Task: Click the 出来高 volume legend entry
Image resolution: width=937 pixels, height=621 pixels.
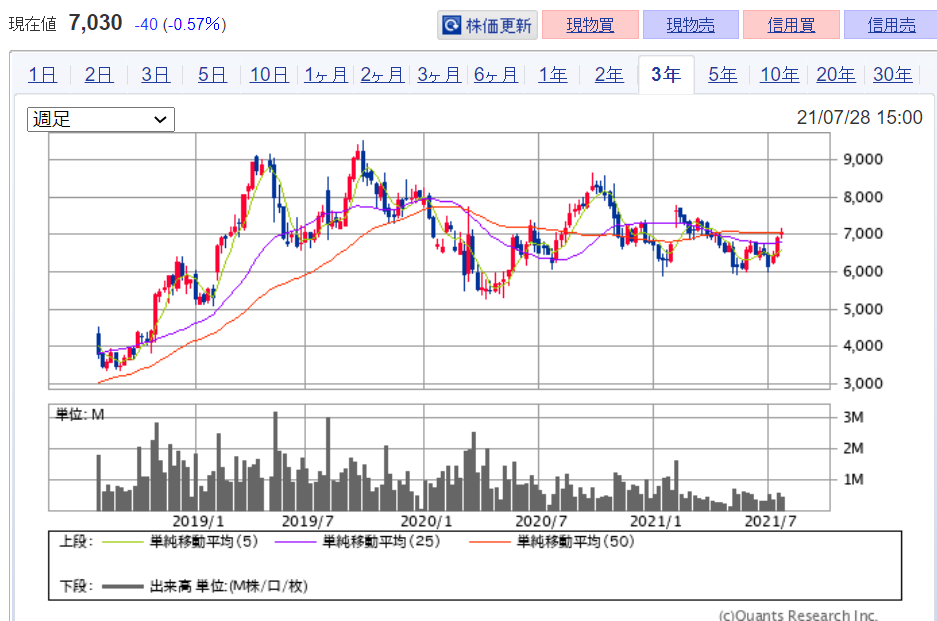Action: coord(228,586)
